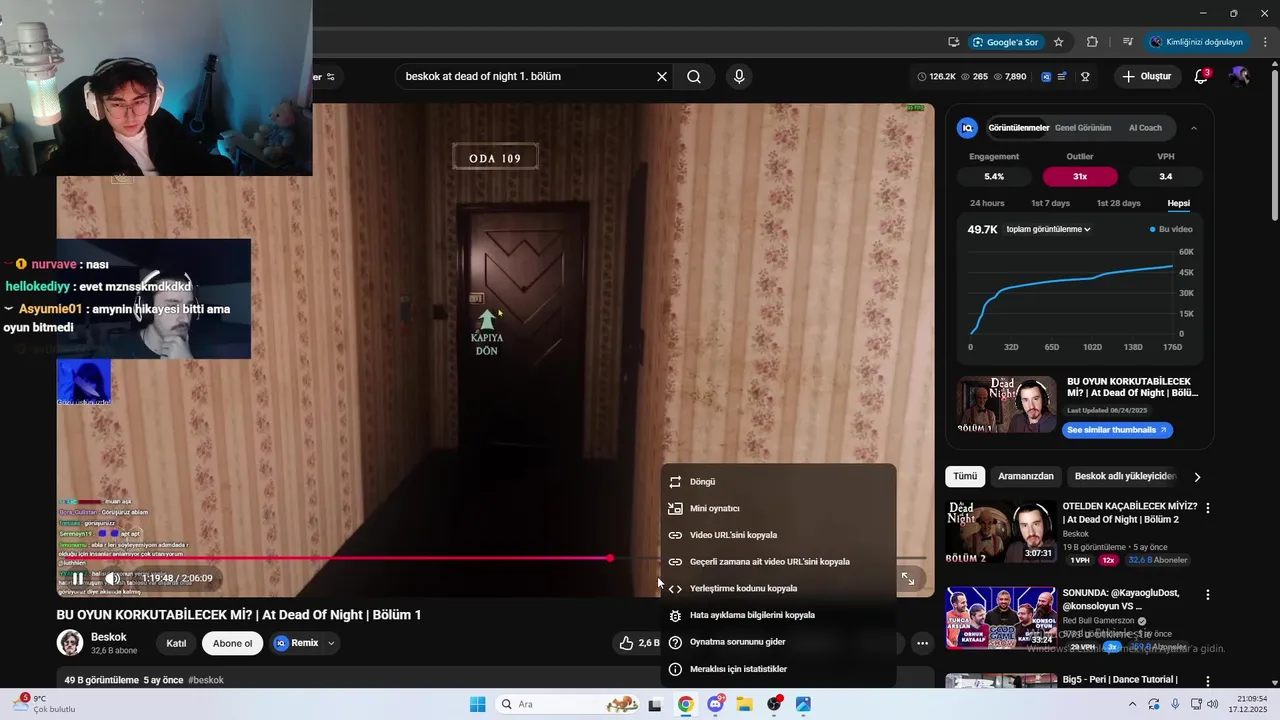Show more filter chips with the right arrow

[1197, 477]
